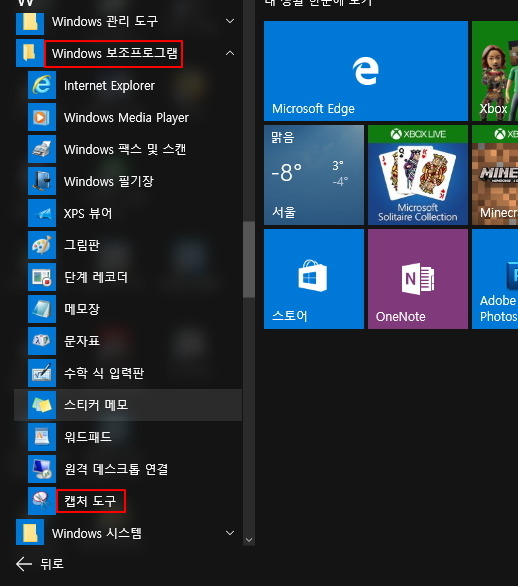Select the 단계 레코더 text label

(96, 277)
